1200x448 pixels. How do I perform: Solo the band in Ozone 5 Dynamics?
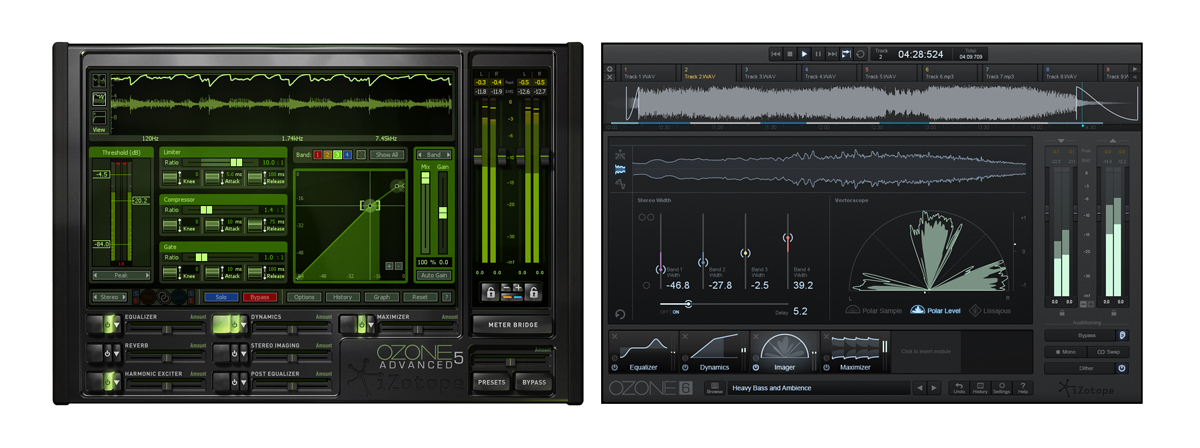point(221,297)
